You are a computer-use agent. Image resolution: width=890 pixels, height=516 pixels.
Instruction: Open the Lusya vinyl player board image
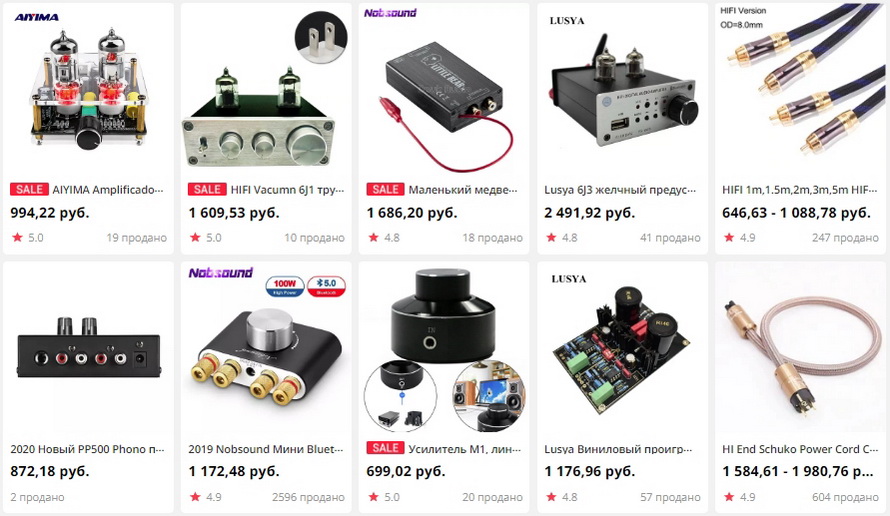coord(622,349)
